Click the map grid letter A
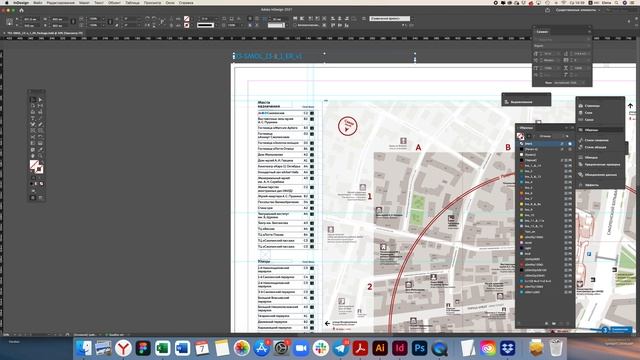640x360 pixels. point(418,147)
